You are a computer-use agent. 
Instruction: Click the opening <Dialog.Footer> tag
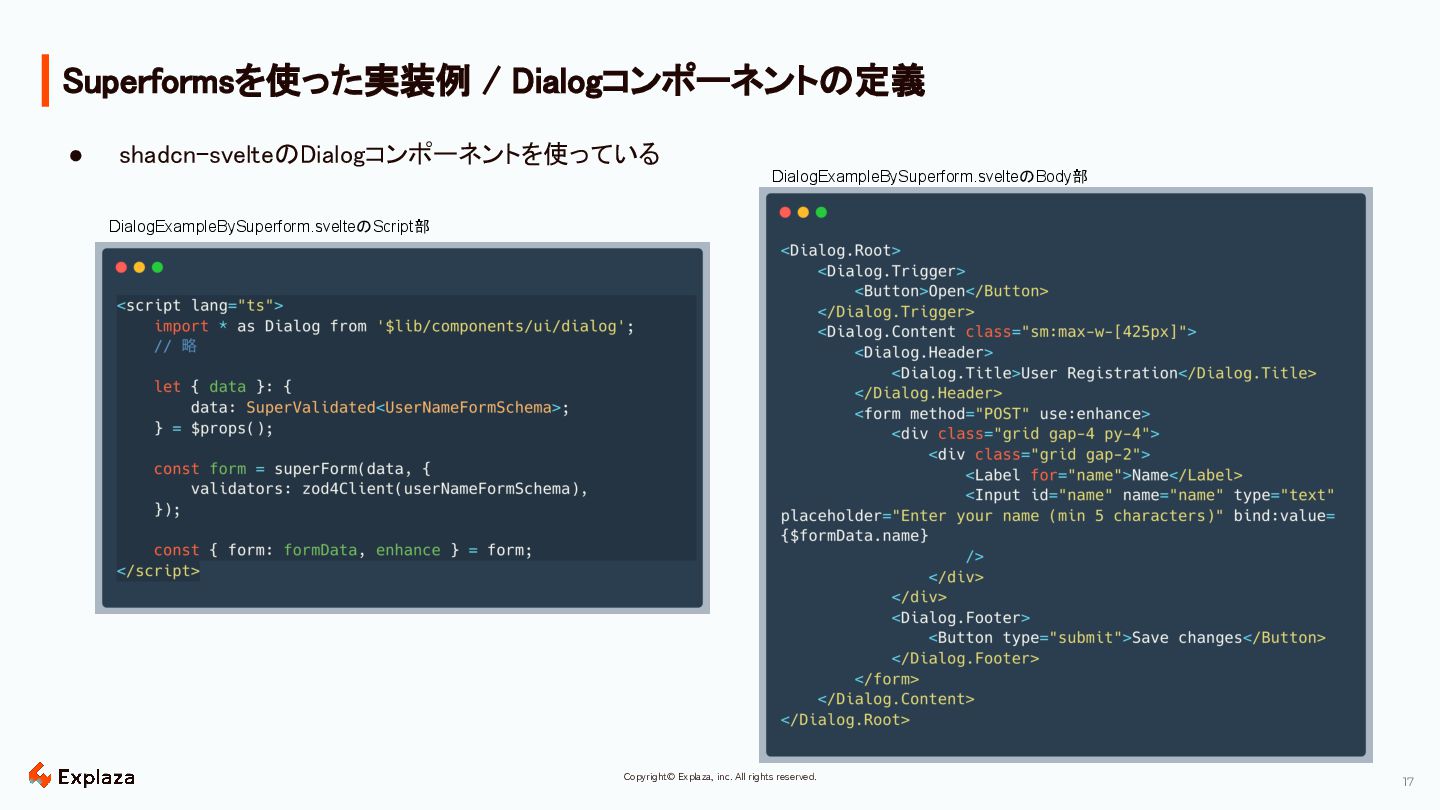pyautogui.click(x=961, y=618)
